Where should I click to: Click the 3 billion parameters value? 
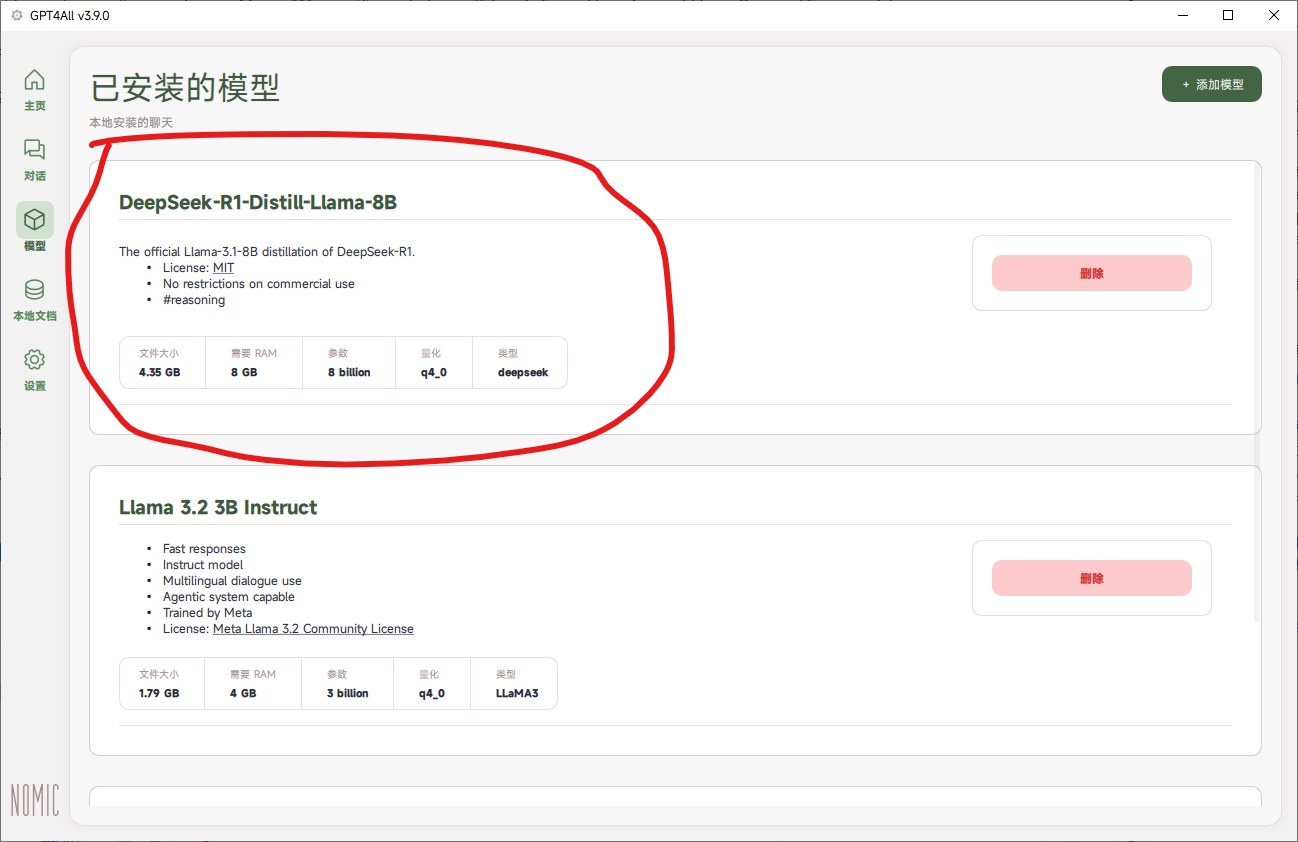348,693
